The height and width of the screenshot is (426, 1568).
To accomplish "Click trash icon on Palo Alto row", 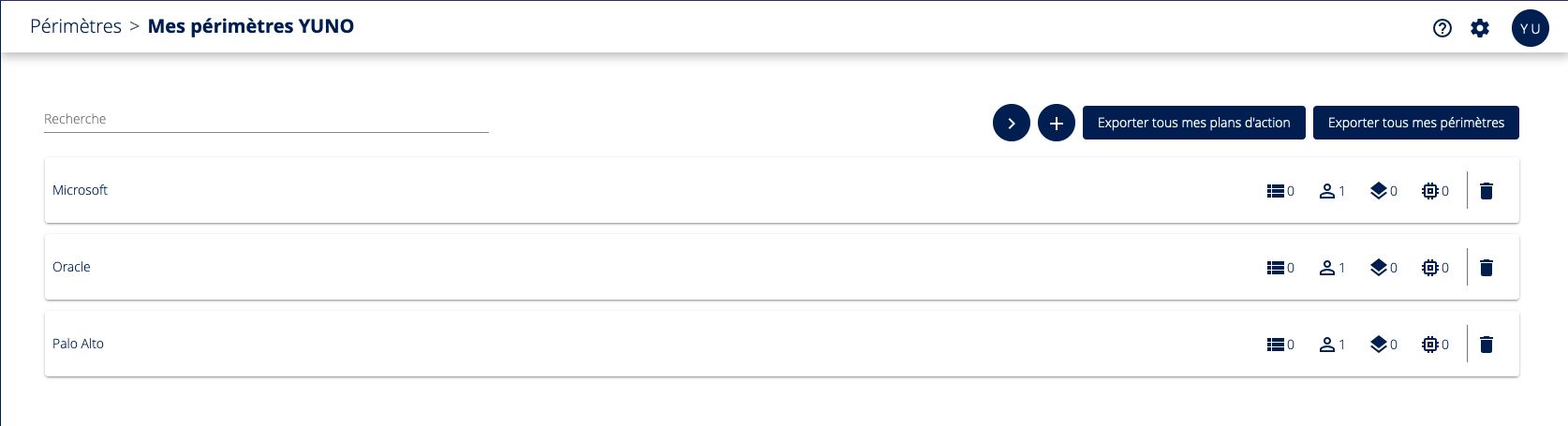I will coord(1487,345).
